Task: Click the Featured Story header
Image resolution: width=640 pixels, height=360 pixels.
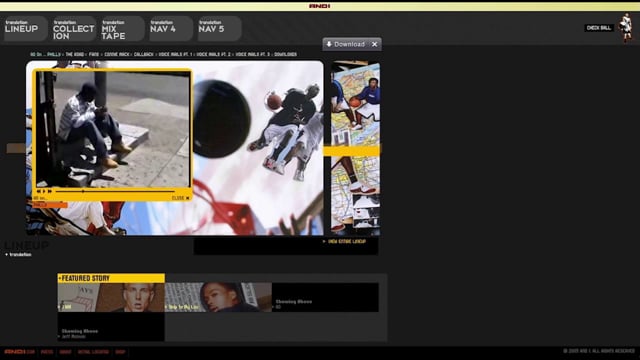Action: (x=111, y=278)
